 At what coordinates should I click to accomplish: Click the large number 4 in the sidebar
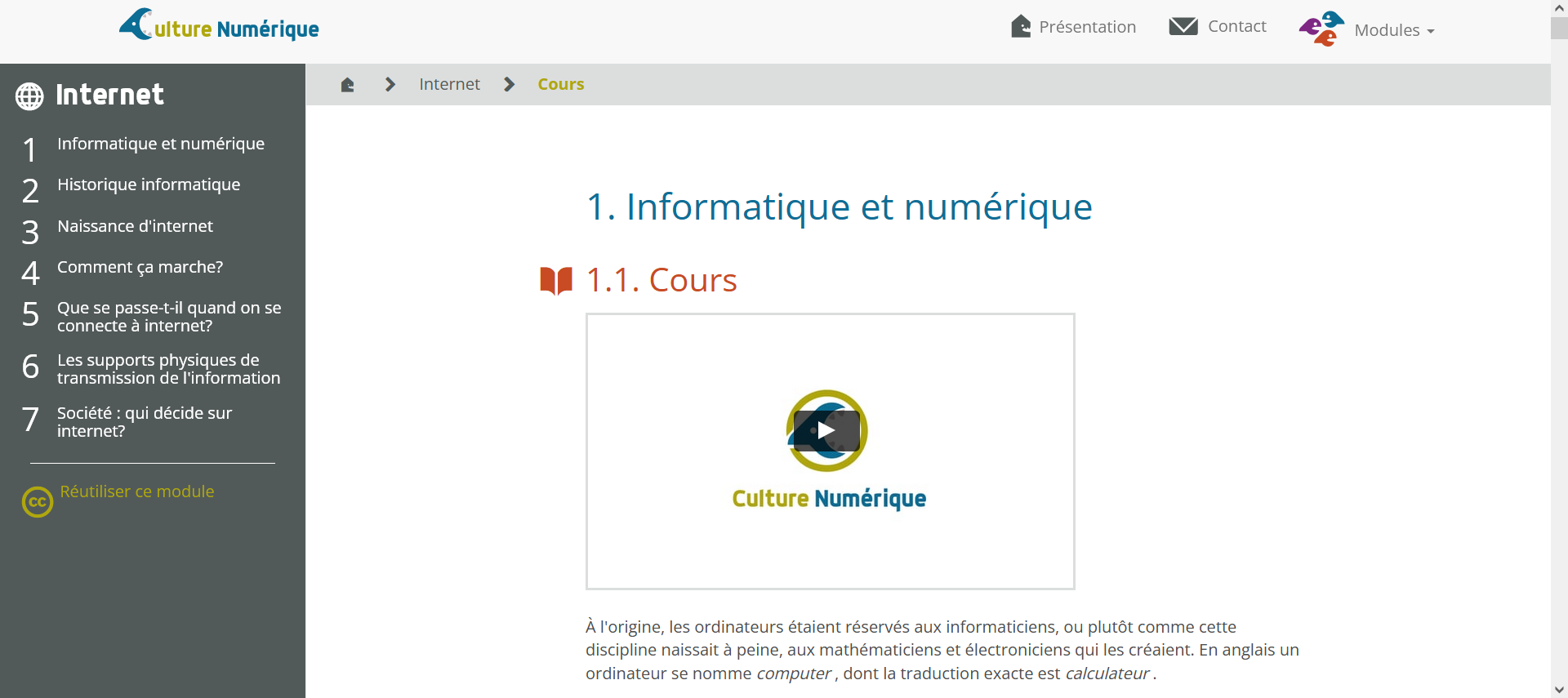30,273
